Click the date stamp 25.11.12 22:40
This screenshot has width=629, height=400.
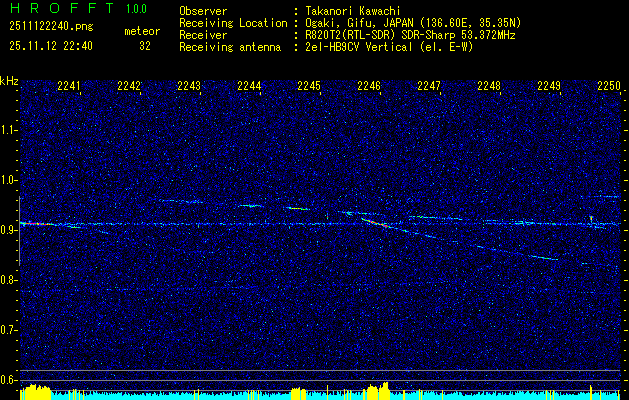51,46
